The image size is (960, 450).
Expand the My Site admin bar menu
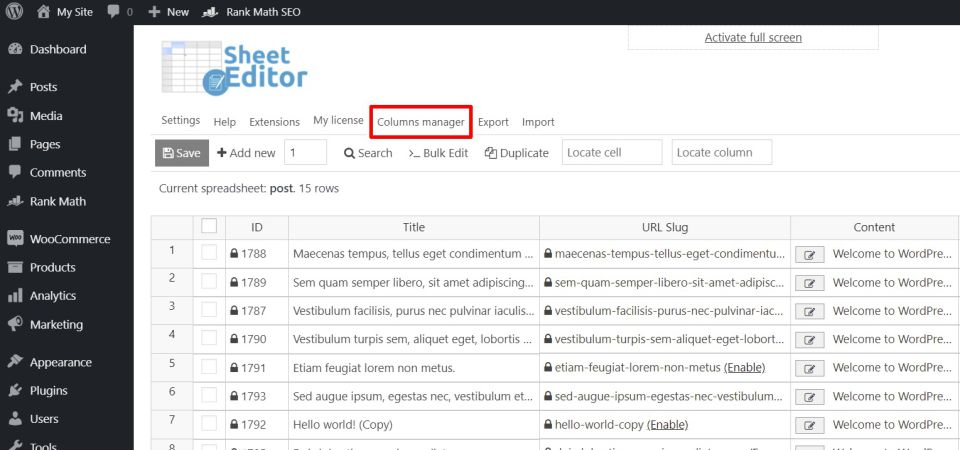click(65, 12)
